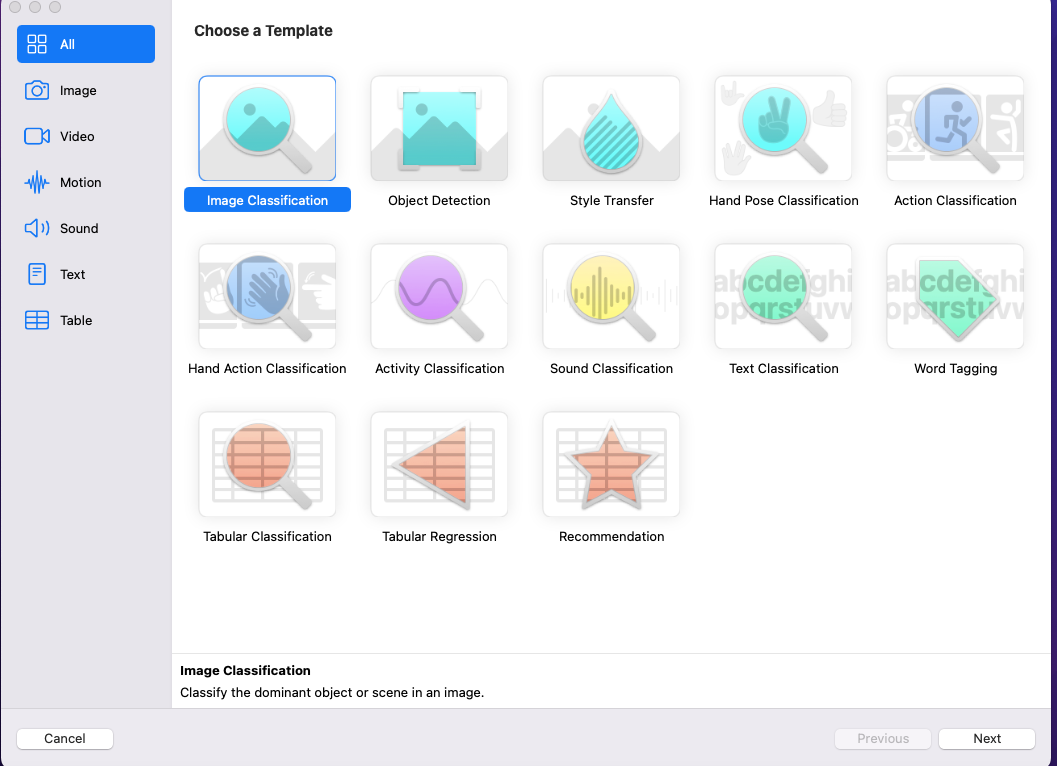The height and width of the screenshot is (766, 1057).
Task: Select the Sound category in the sidebar
Action: pos(85,228)
